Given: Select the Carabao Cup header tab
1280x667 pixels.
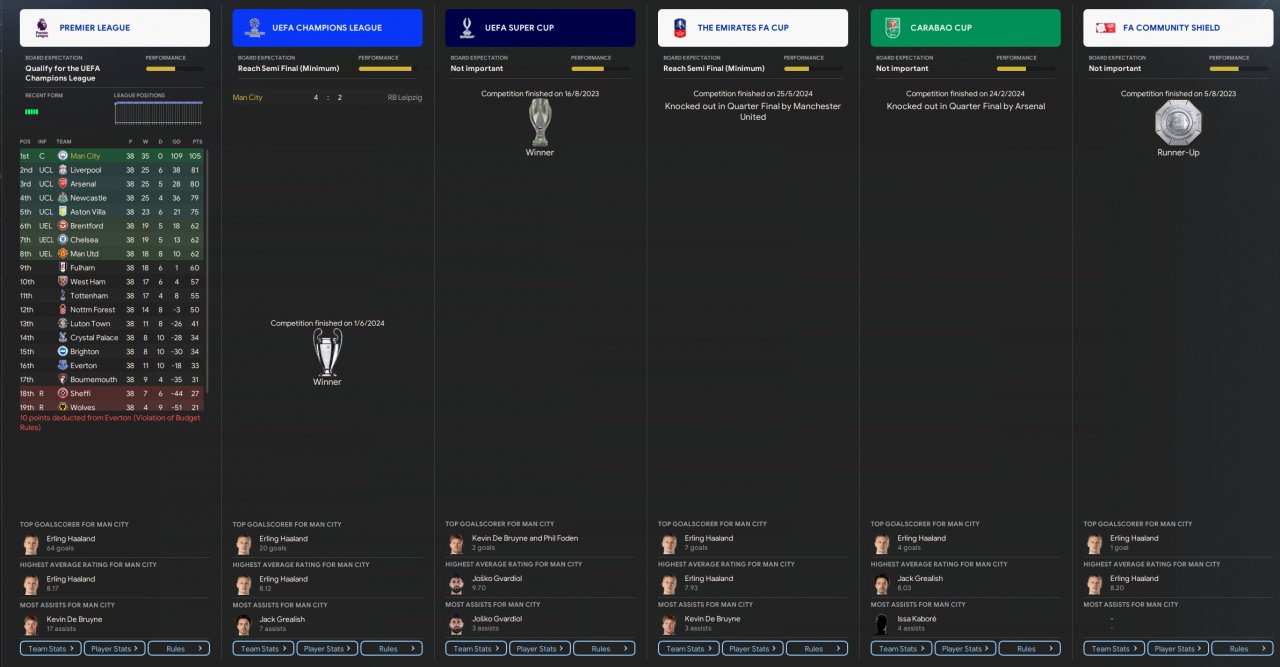Looking at the screenshot, I should pyautogui.click(x=966, y=28).
